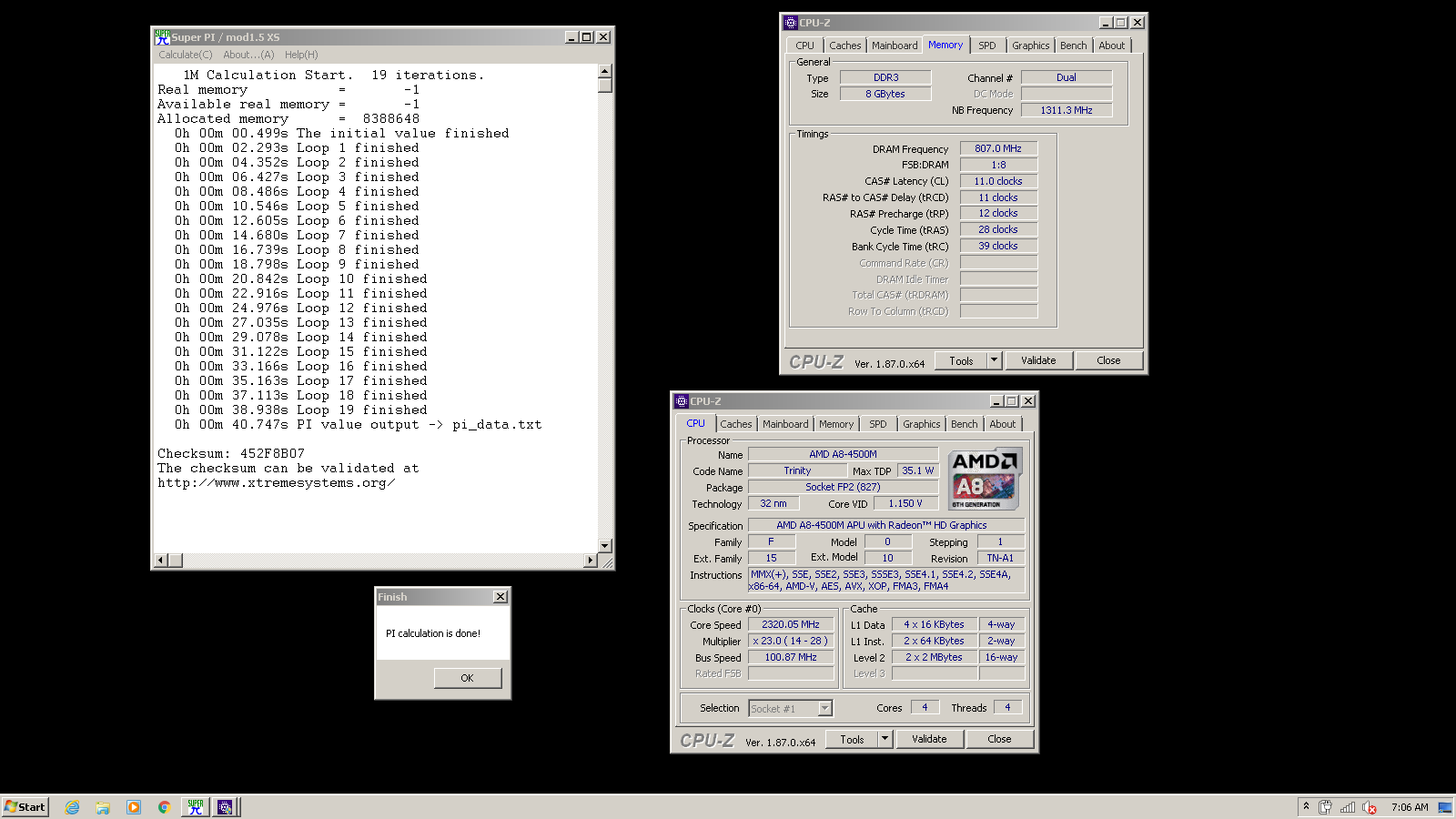Screen dimensions: 1456x819
Task: Select the Bench tab in the memory CPU-Z window
Action: click(x=1074, y=45)
